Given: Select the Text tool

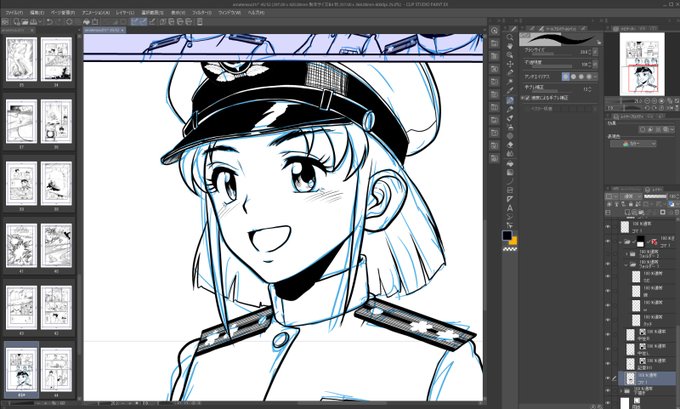Looking at the screenshot, I should click(x=510, y=208).
